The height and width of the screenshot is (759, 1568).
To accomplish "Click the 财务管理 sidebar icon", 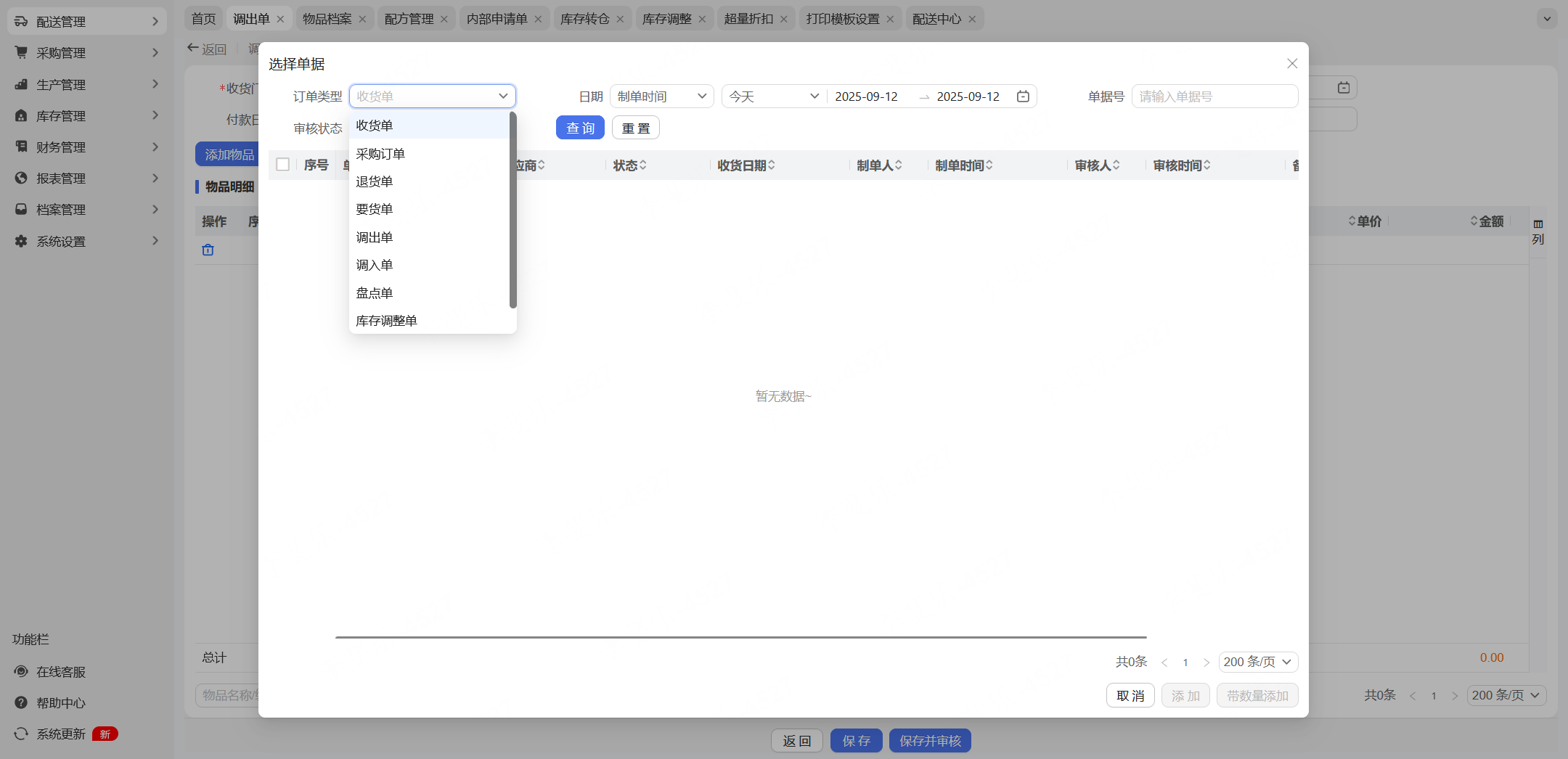I will [21, 147].
